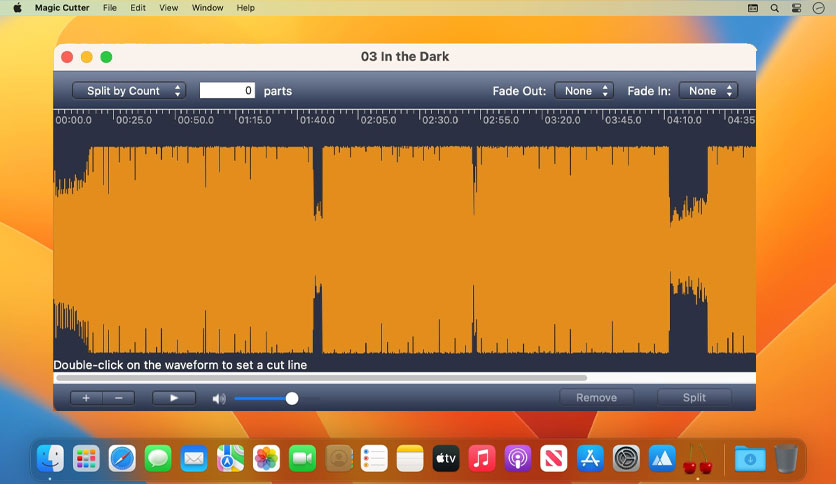Click the Remove button
Viewport: 836px width, 484px height.
[596, 398]
